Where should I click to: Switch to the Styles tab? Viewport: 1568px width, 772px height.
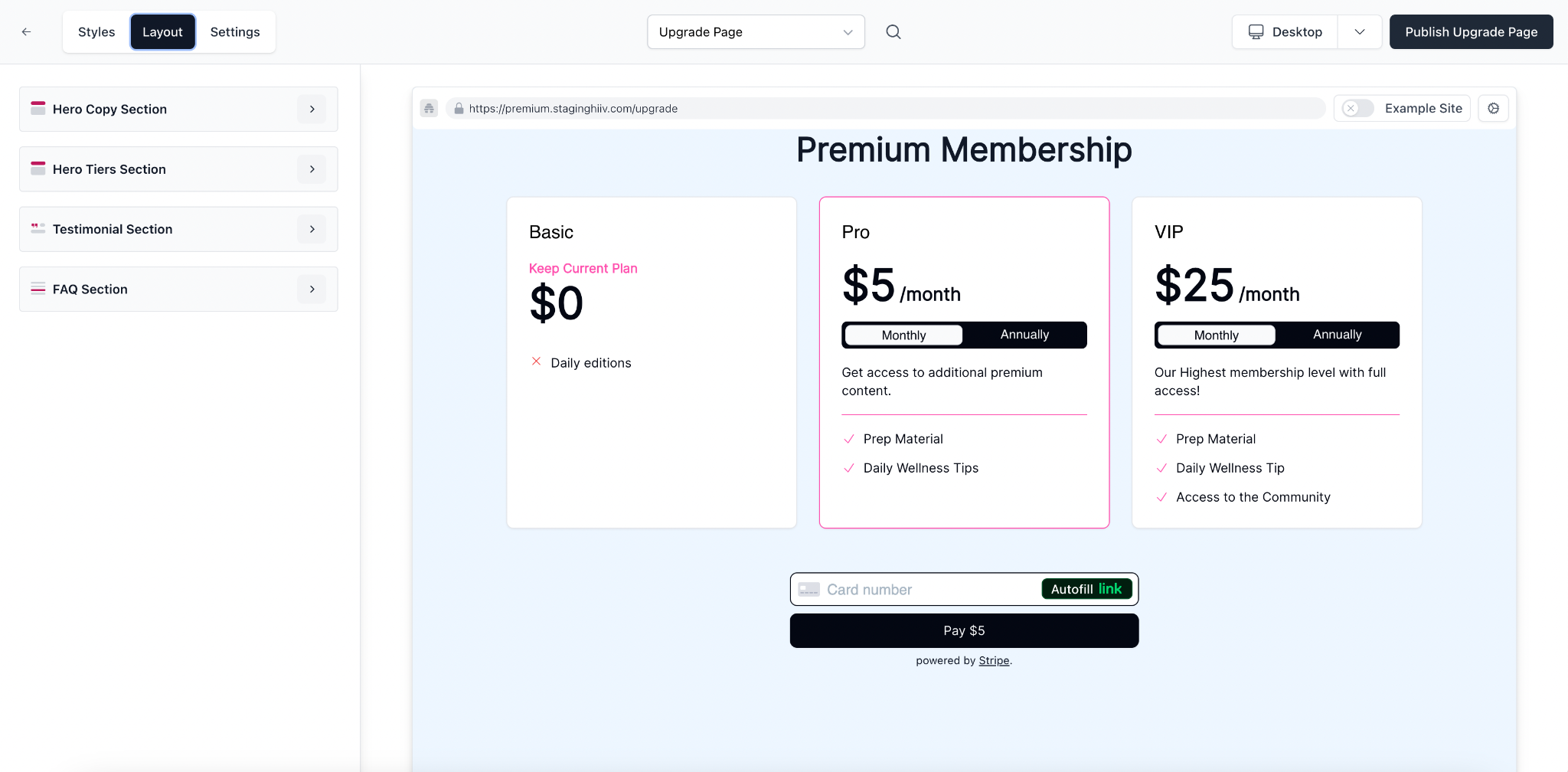96,32
